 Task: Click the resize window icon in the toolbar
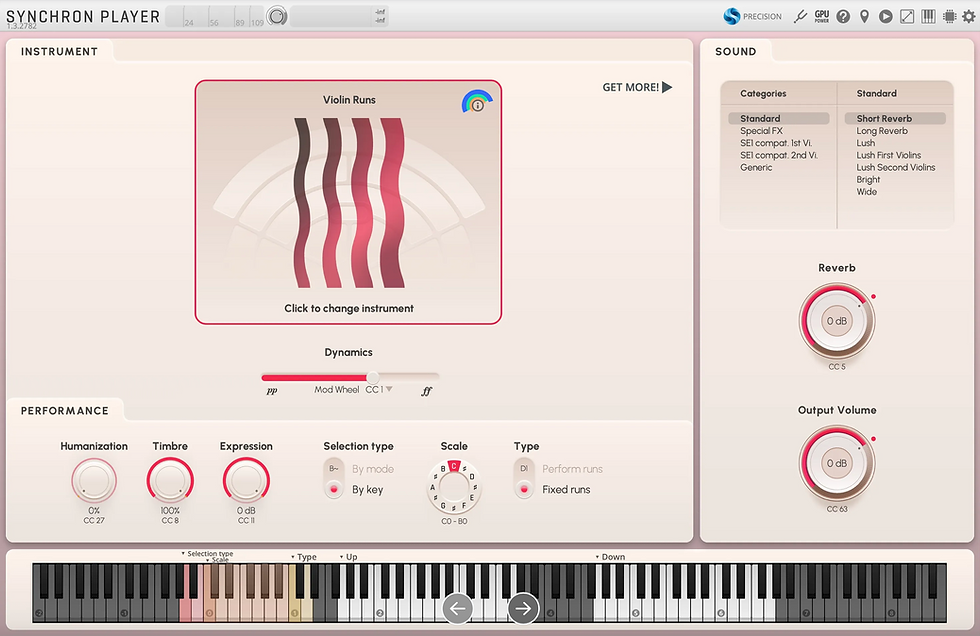pos(906,16)
